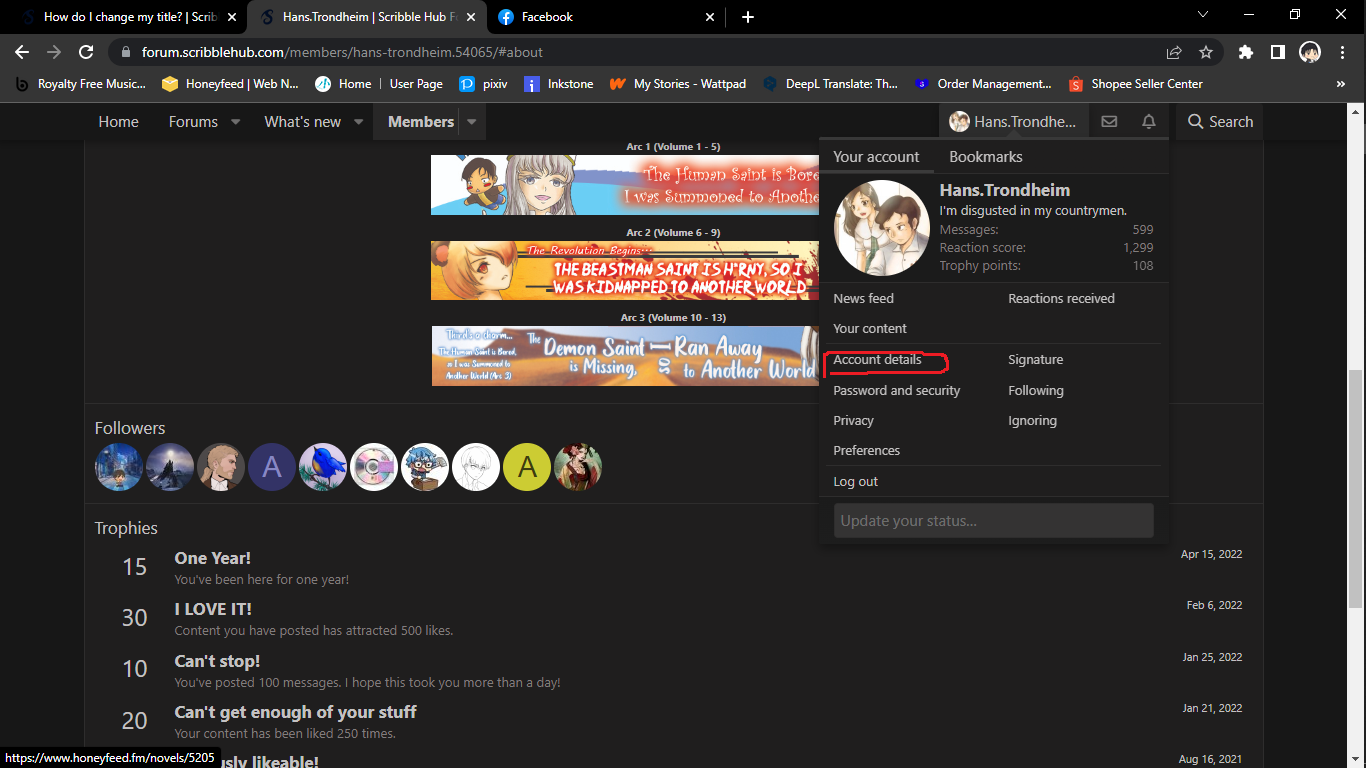Switch to the Bookmarks tab
Screen dimensions: 1366x768
[985, 157]
